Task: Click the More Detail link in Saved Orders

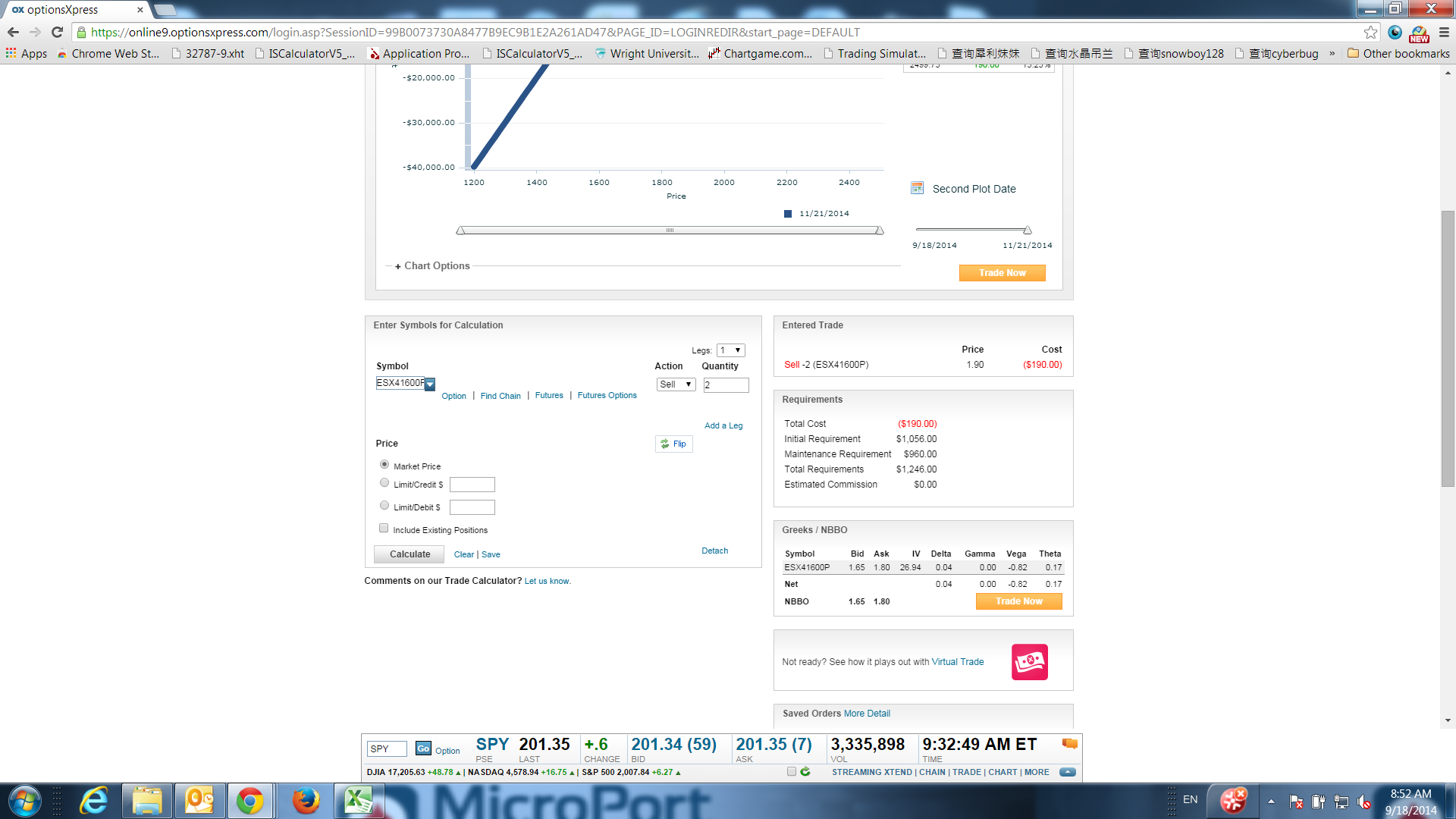Action: pos(867,714)
